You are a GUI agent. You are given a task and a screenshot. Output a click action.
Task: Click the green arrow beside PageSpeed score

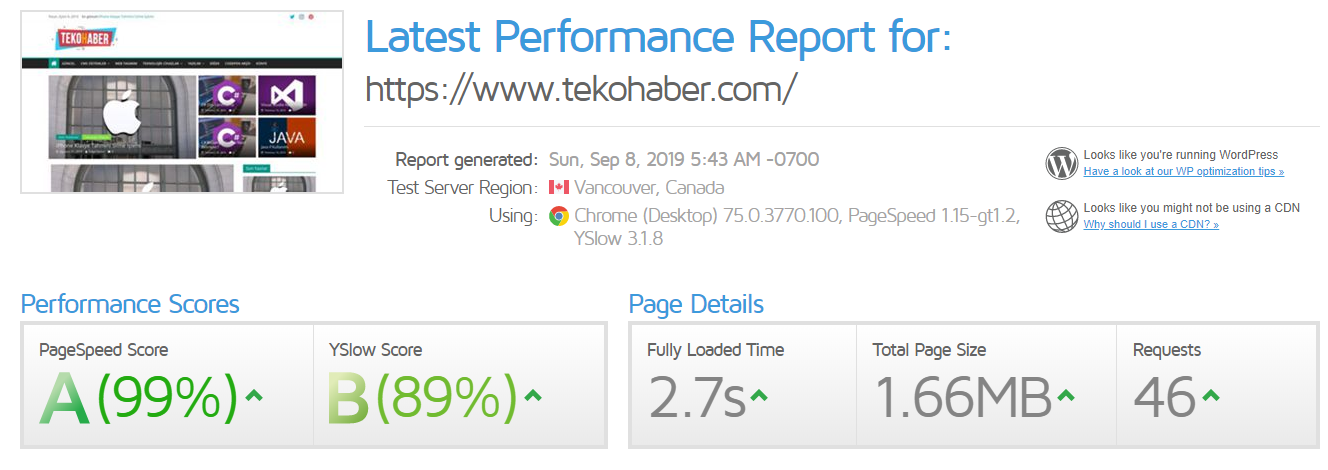(254, 396)
